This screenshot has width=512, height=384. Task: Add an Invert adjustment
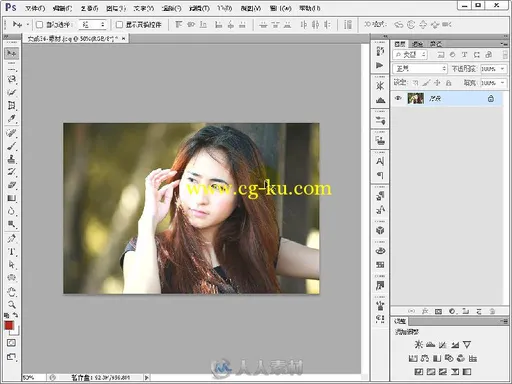pyautogui.click(x=419, y=372)
